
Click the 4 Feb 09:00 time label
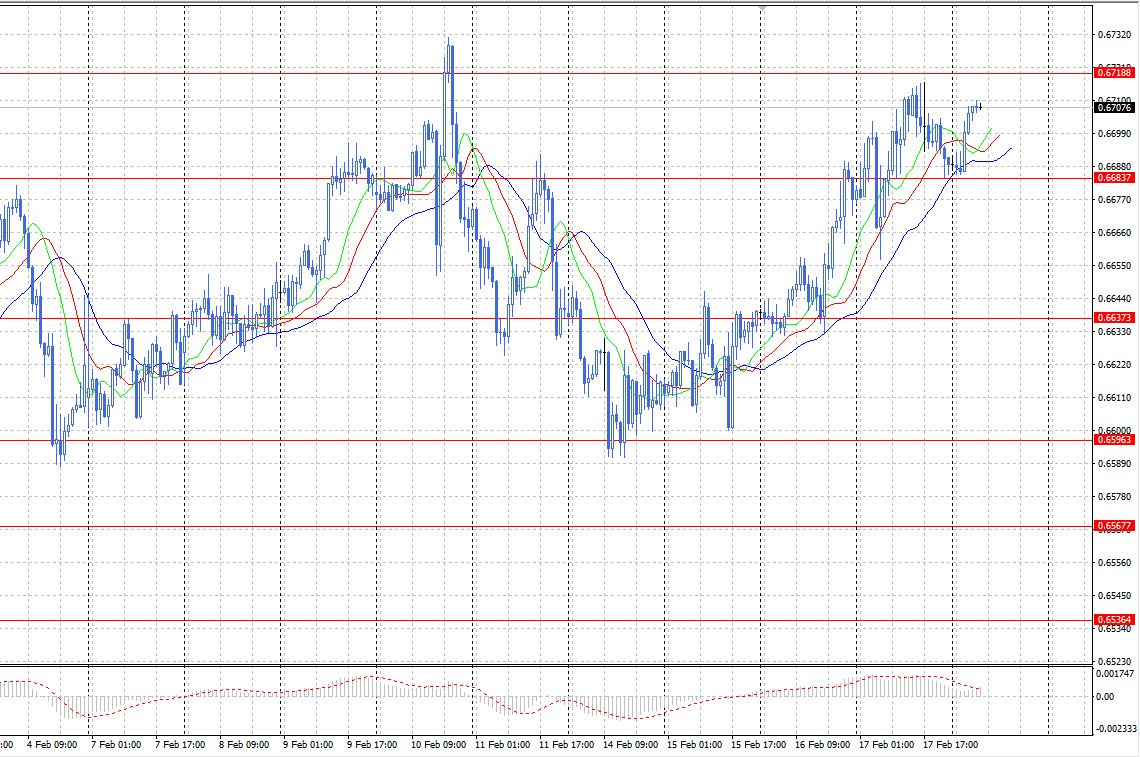(52, 745)
